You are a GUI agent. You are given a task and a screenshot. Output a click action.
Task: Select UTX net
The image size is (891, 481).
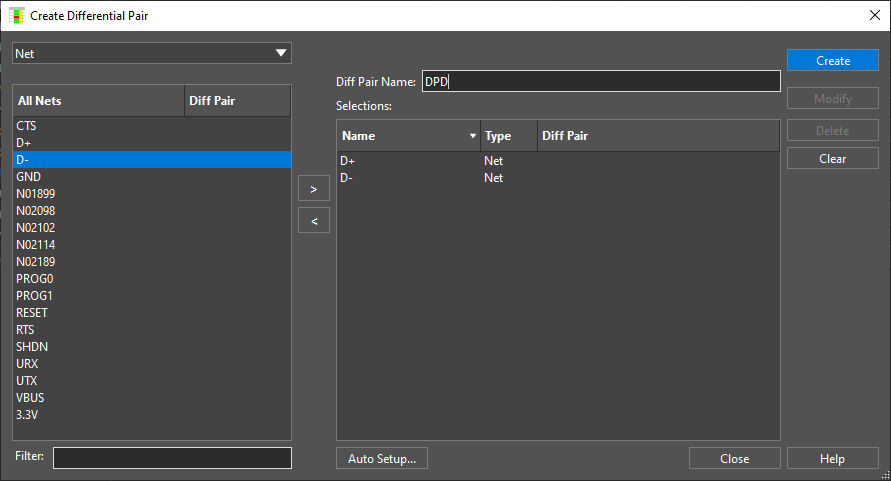(x=152, y=381)
